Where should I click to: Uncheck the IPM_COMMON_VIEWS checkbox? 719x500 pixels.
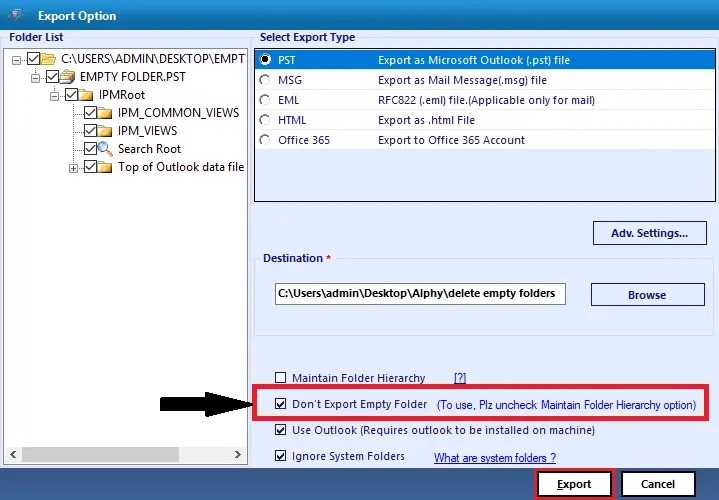click(90, 113)
